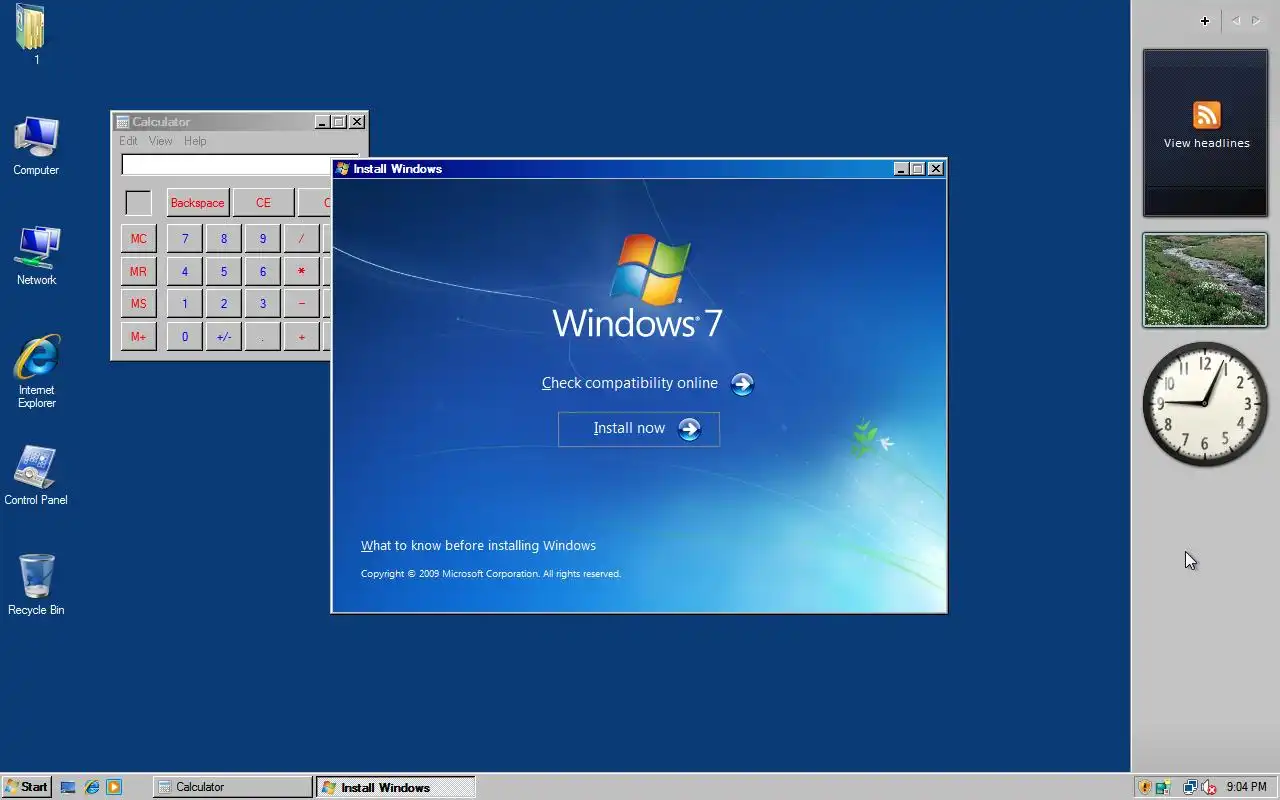Screen dimensions: 1280x800
Task: Click digit 8 on Calculator
Action: [x=223, y=239]
